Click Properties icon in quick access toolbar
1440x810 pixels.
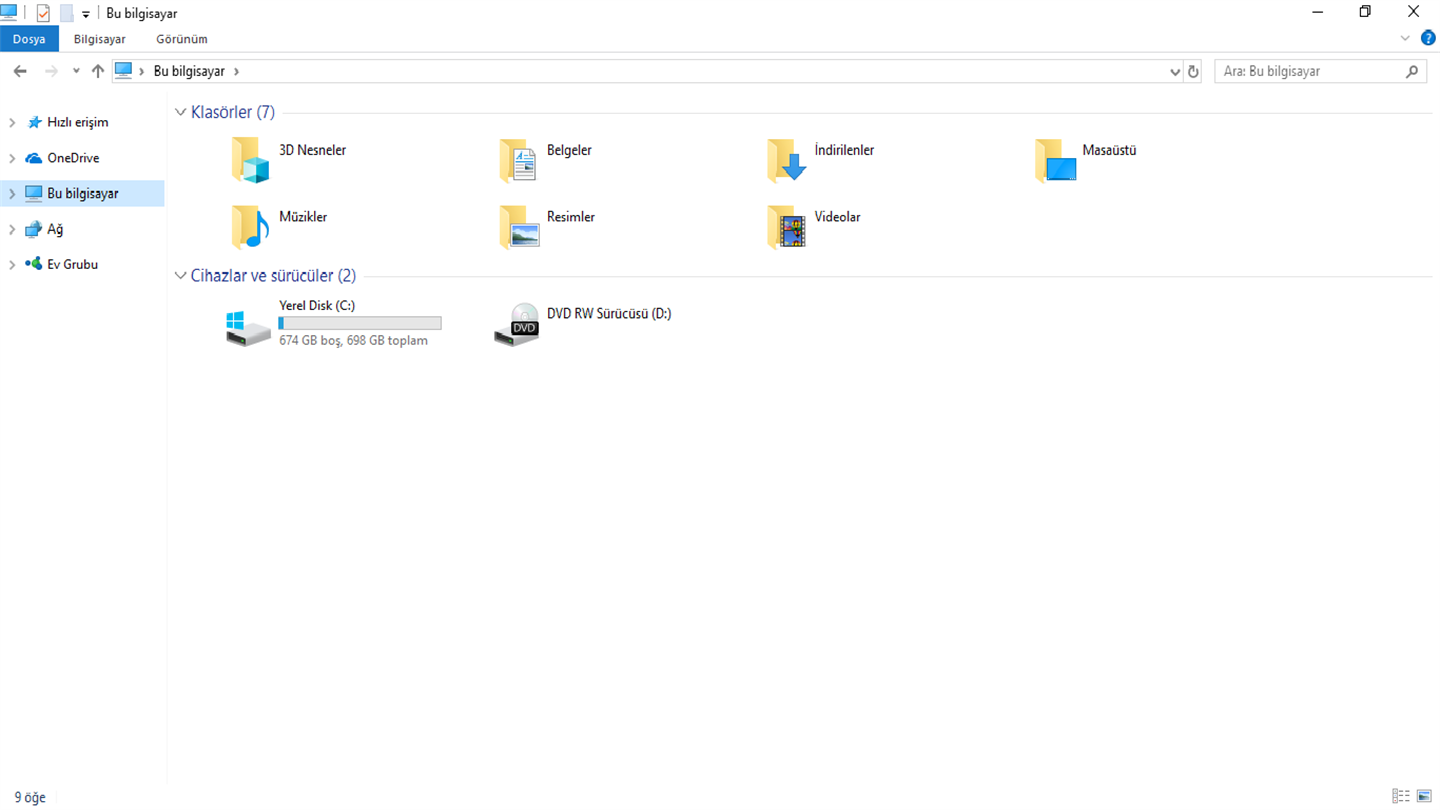click(x=43, y=13)
